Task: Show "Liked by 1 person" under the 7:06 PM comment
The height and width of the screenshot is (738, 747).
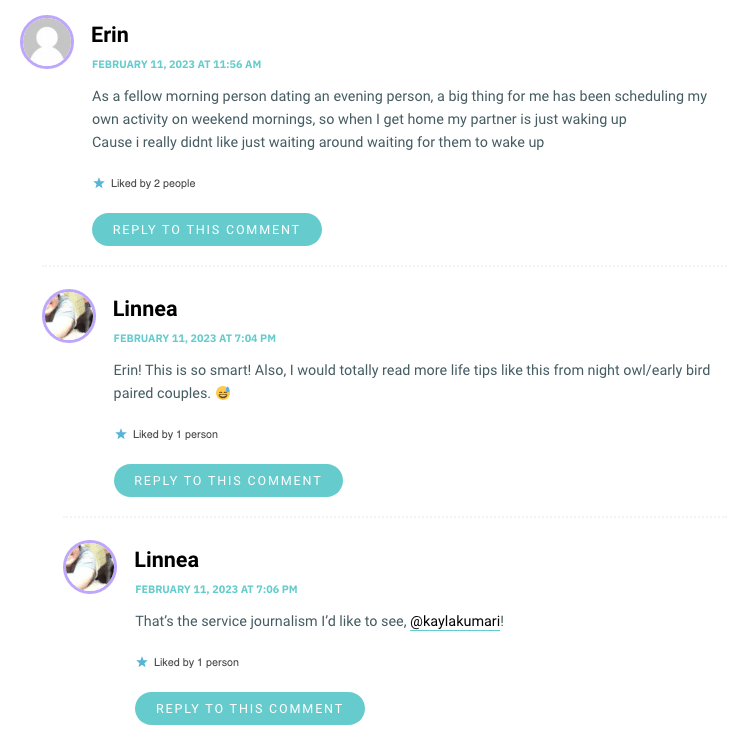Action: tap(196, 663)
